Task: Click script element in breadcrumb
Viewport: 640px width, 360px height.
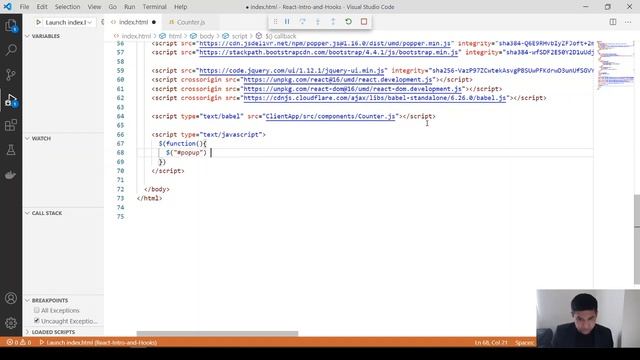Action: click(x=239, y=36)
